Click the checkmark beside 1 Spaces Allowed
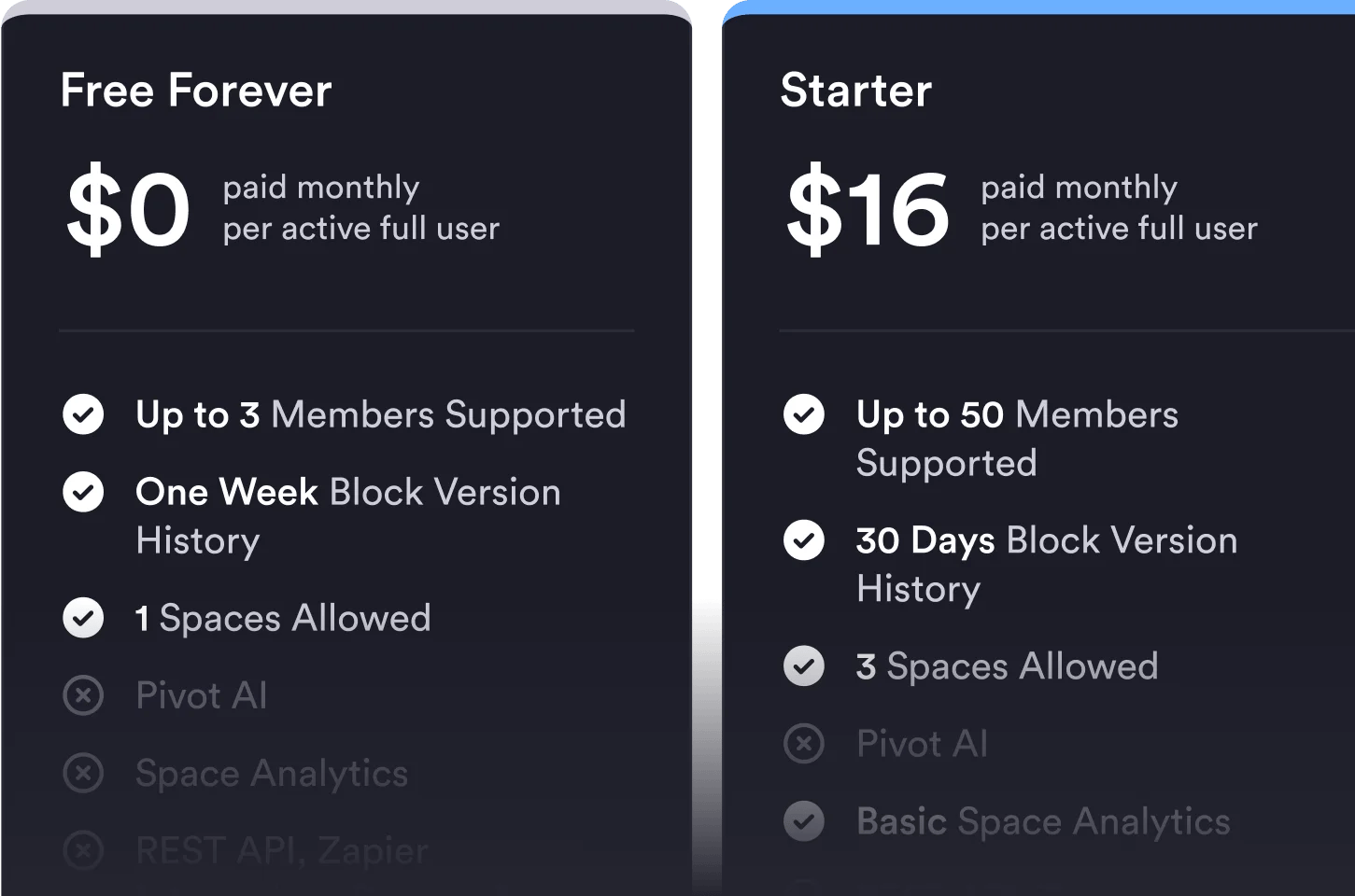The height and width of the screenshot is (896, 1355). [x=83, y=618]
